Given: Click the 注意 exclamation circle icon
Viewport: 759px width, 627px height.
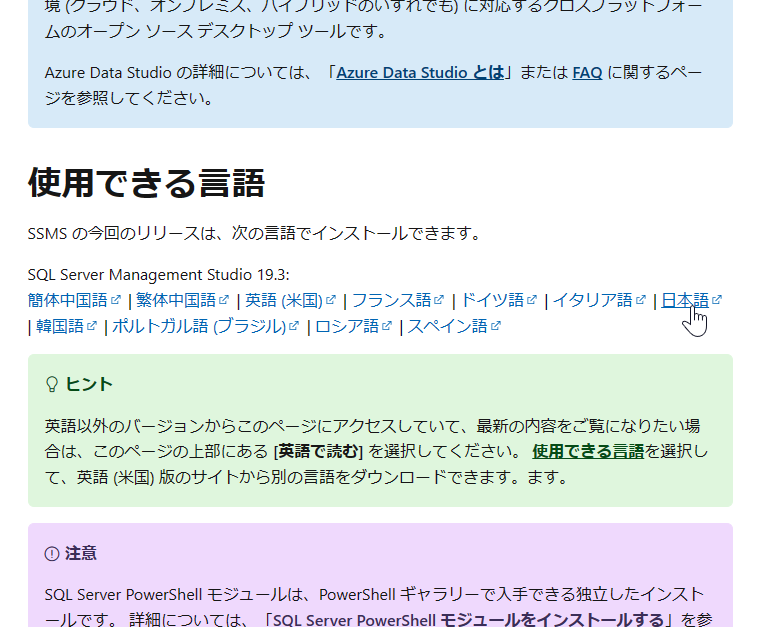Looking at the screenshot, I should coord(52,553).
